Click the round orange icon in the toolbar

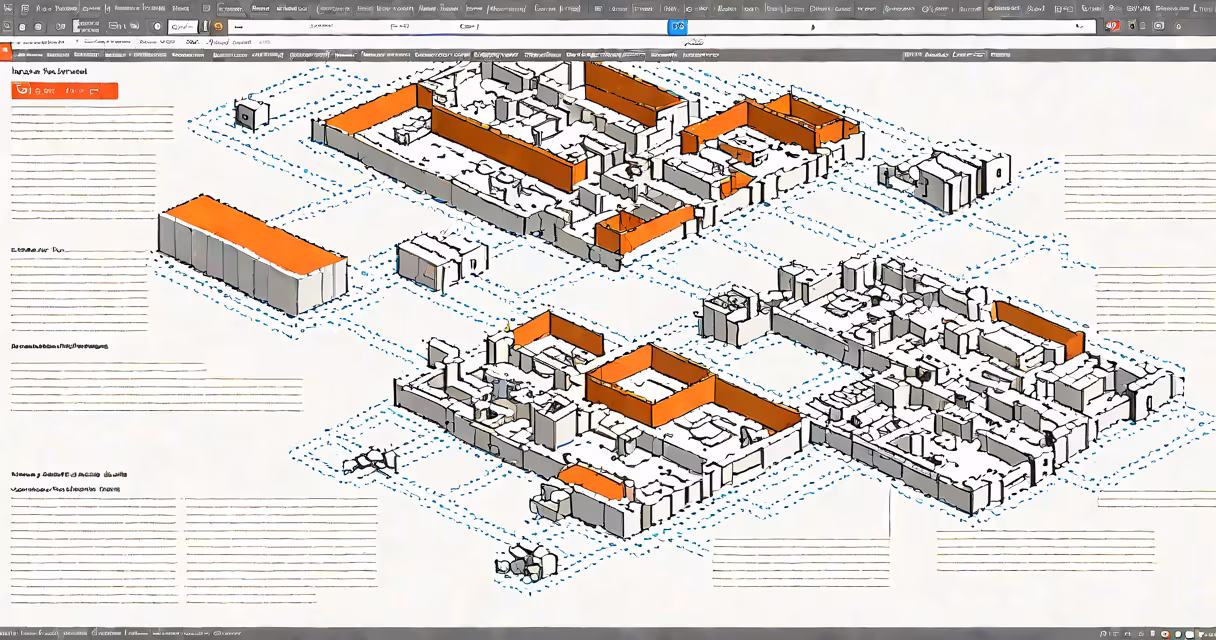tap(219, 26)
